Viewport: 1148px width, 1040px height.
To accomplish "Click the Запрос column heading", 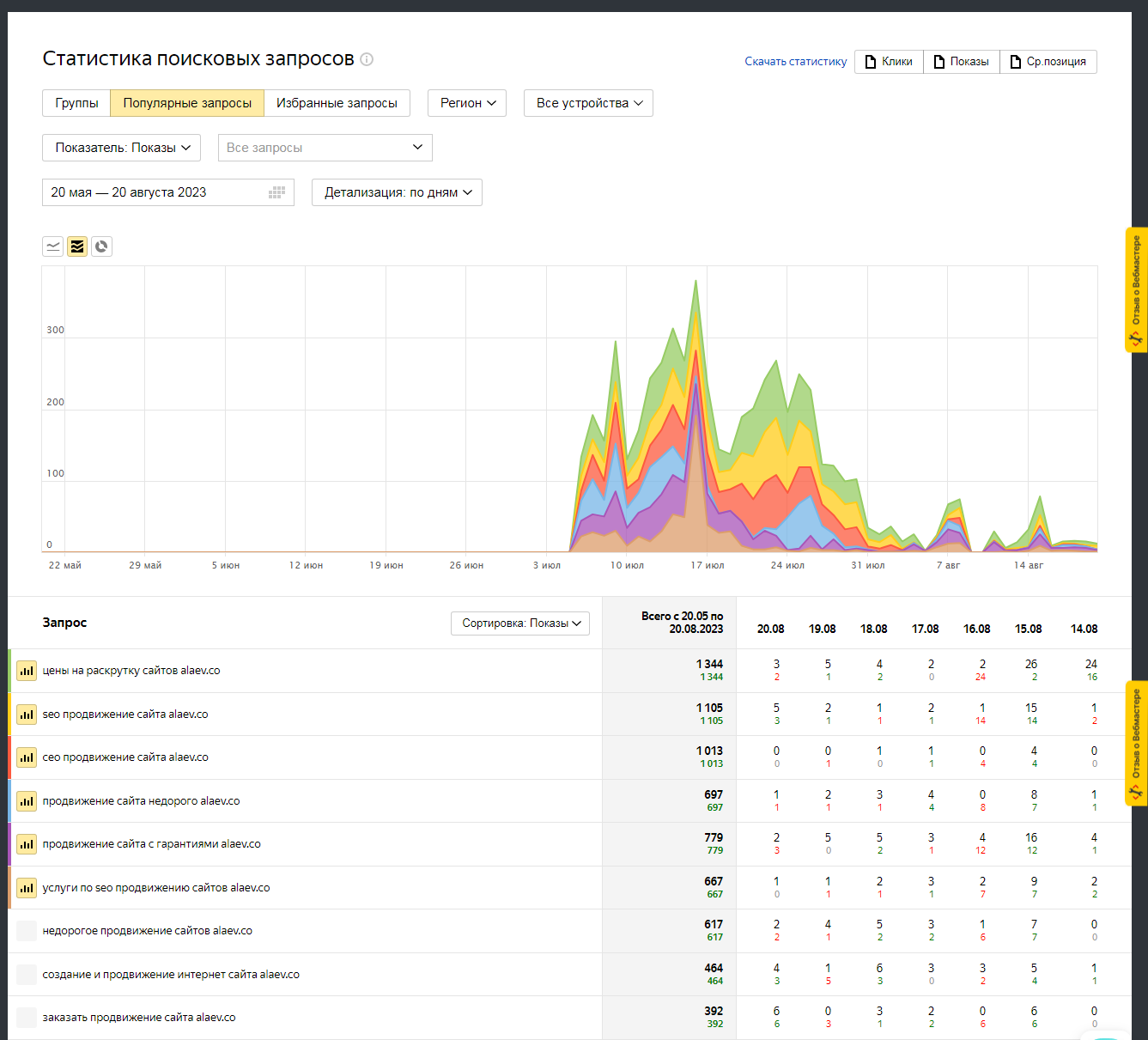I will [x=64, y=623].
